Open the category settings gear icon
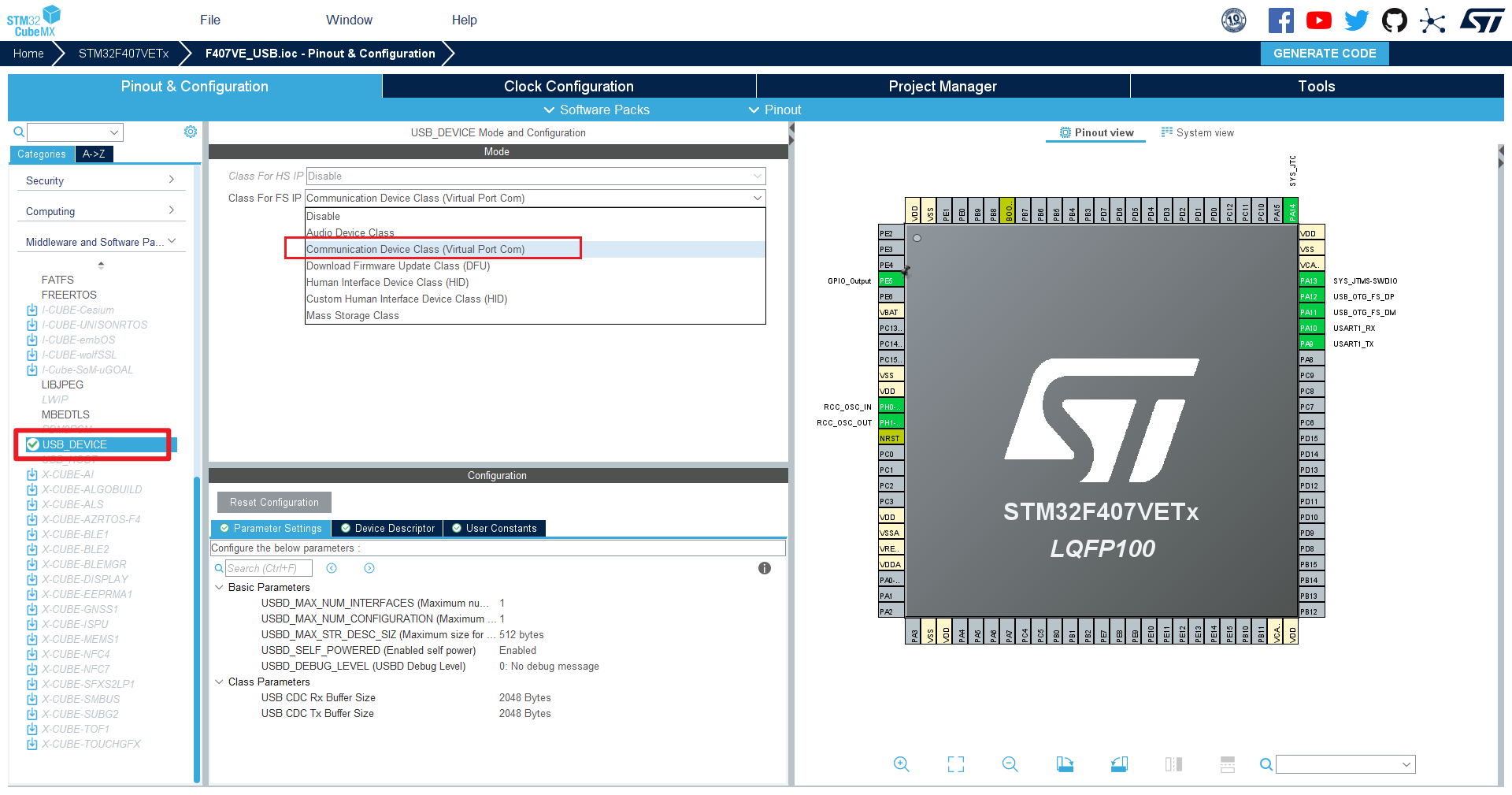 coord(190,132)
